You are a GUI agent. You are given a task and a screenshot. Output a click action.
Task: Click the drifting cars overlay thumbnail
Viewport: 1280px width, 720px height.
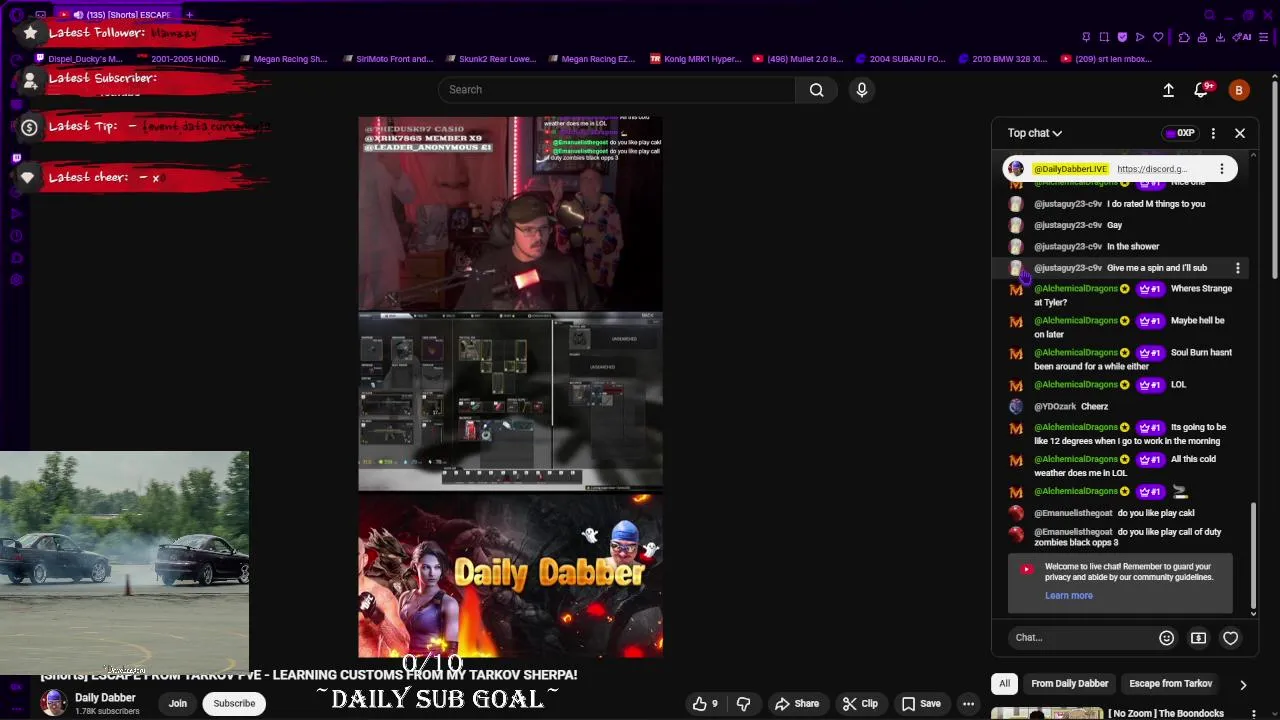point(124,562)
